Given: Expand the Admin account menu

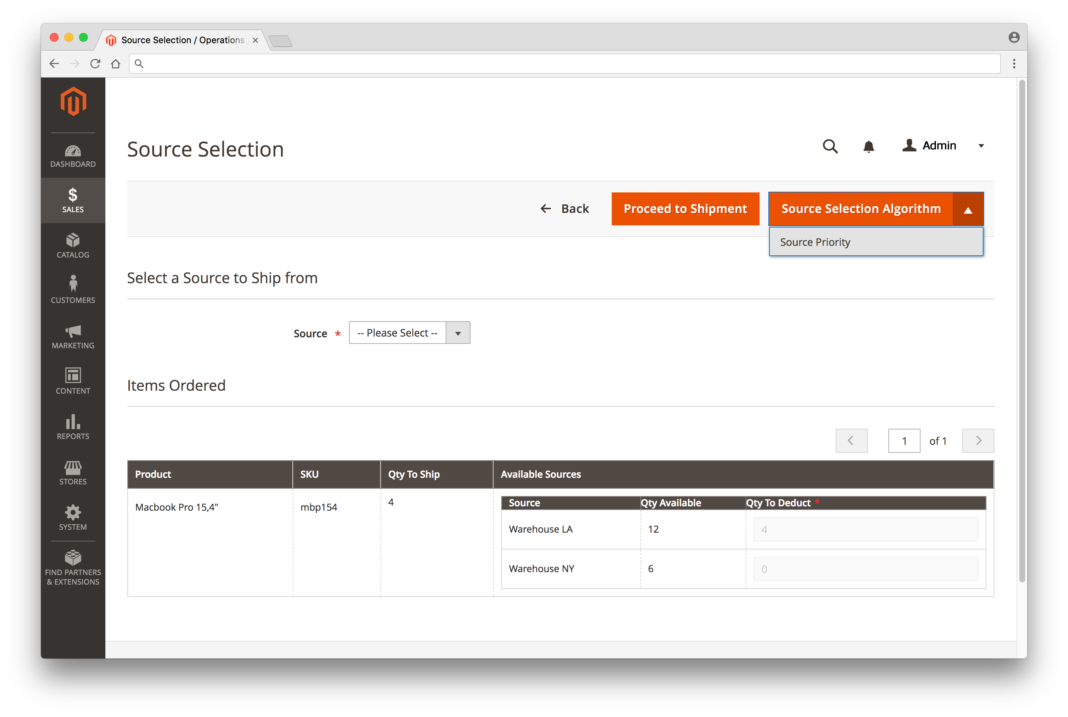Looking at the screenshot, I should coord(981,145).
